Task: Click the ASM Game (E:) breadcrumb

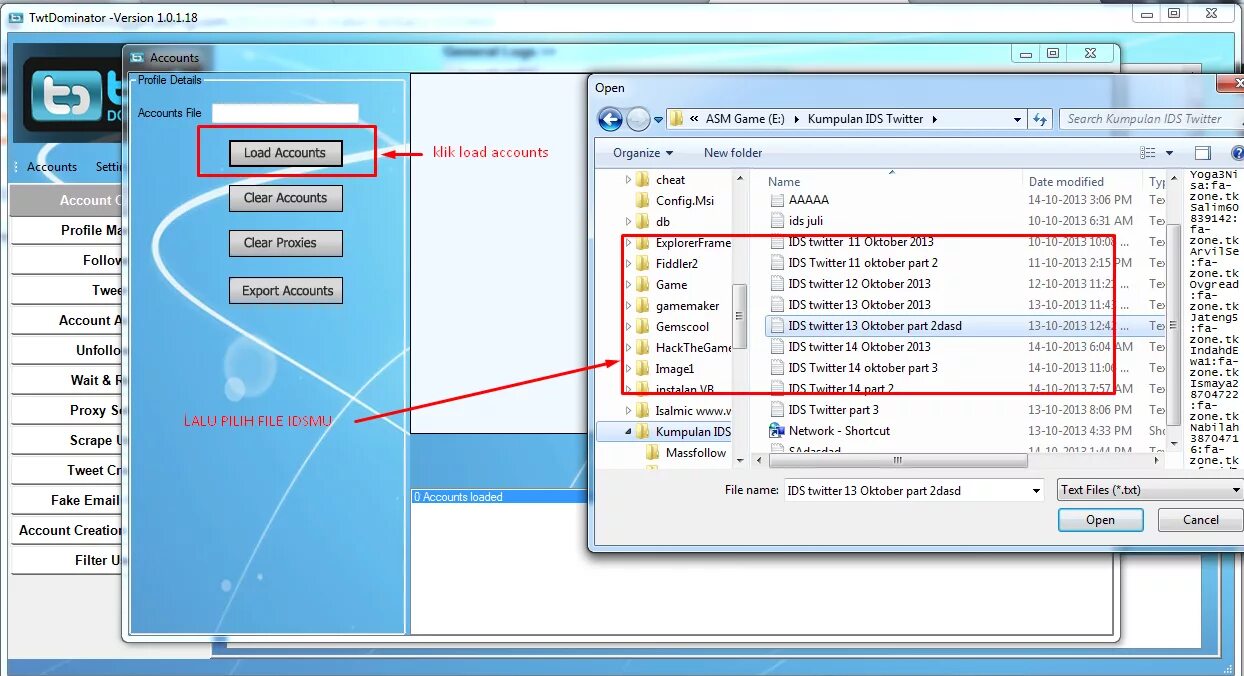Action: click(x=745, y=119)
